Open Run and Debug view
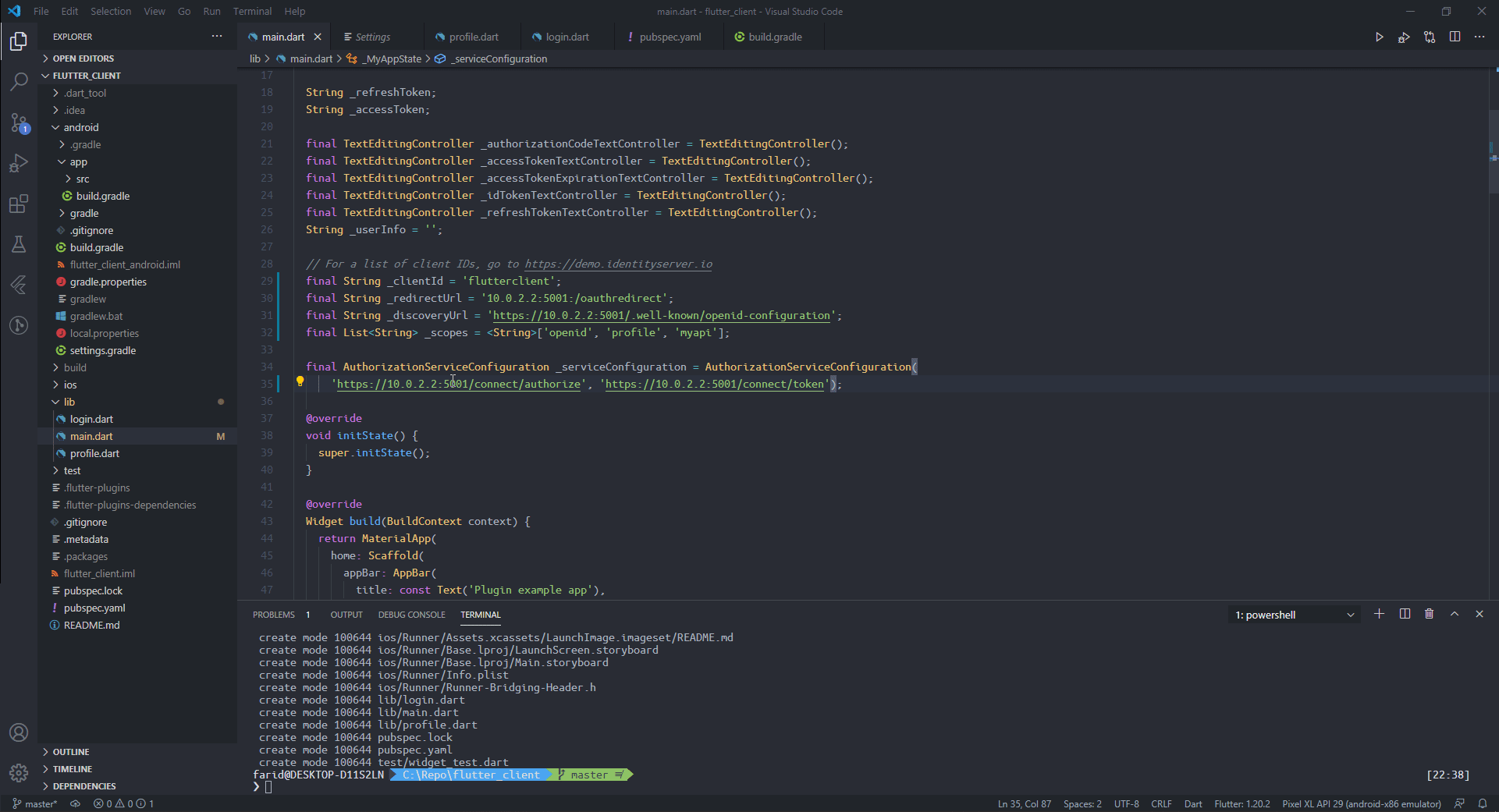This screenshot has height=812, width=1499. pos(19,163)
